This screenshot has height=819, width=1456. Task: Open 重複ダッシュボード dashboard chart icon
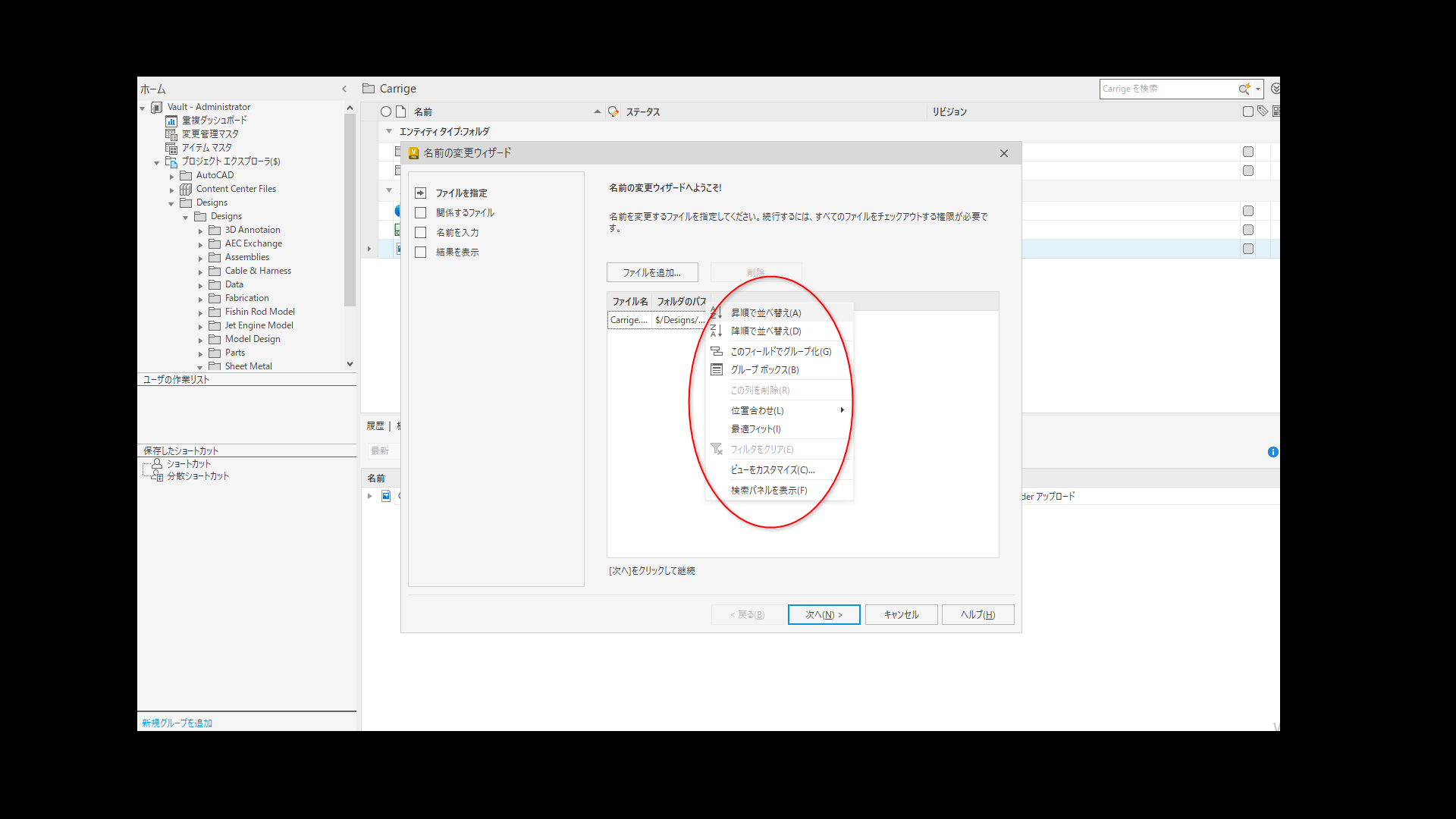coord(171,121)
